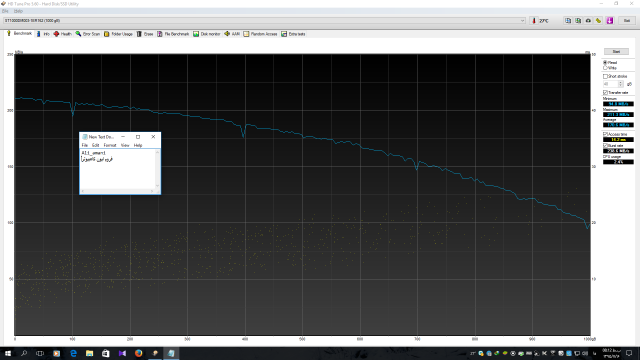
Task: Open Notepad's Format menu
Action: [x=110, y=145]
